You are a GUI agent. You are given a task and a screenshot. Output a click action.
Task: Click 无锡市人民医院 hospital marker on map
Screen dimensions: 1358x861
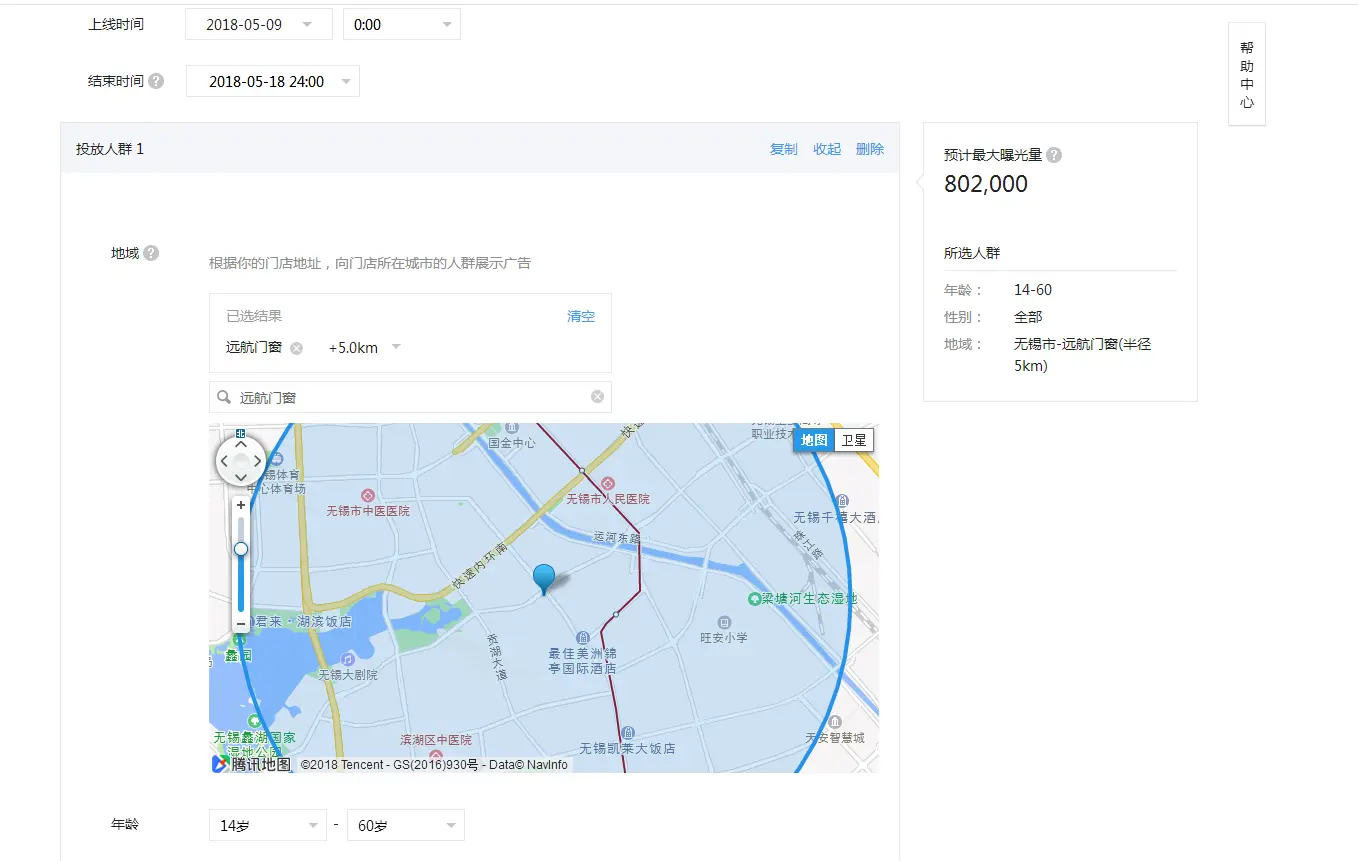tap(606, 484)
